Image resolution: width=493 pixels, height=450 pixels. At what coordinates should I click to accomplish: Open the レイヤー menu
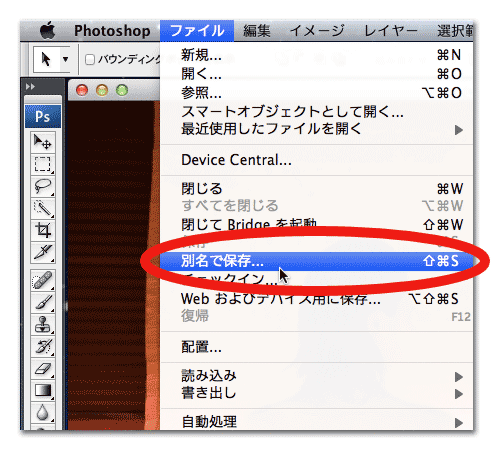[391, 31]
